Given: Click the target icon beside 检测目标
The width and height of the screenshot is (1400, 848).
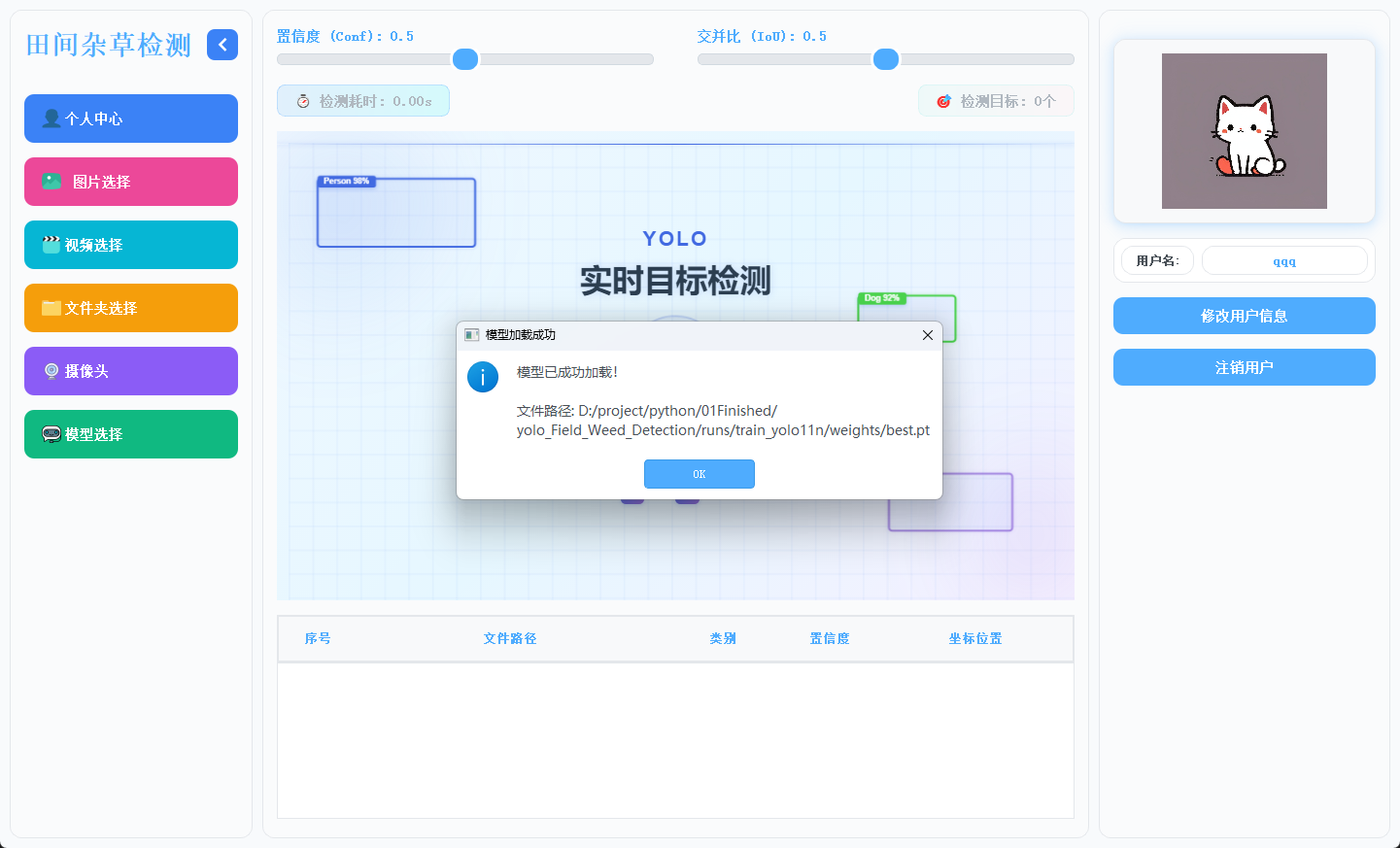Looking at the screenshot, I should (943, 101).
